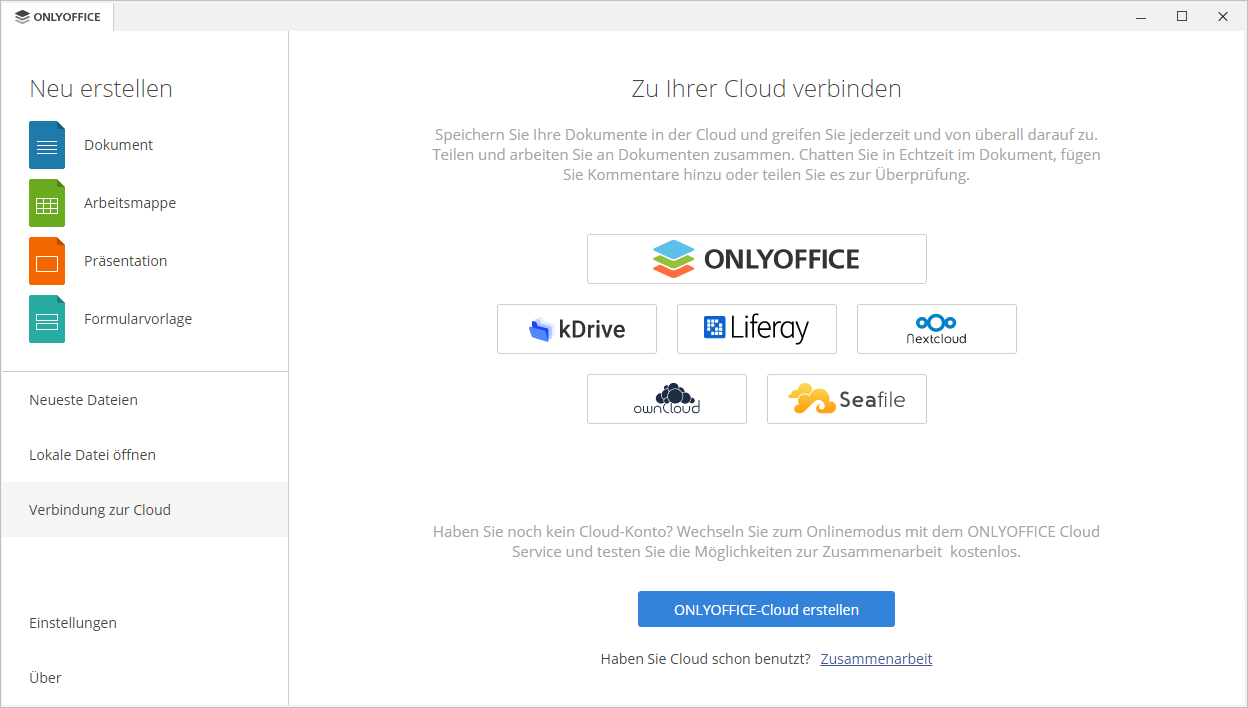The image size is (1248, 708).
Task: Select Verbindung zur Cloud menu item
Action: click(x=144, y=510)
